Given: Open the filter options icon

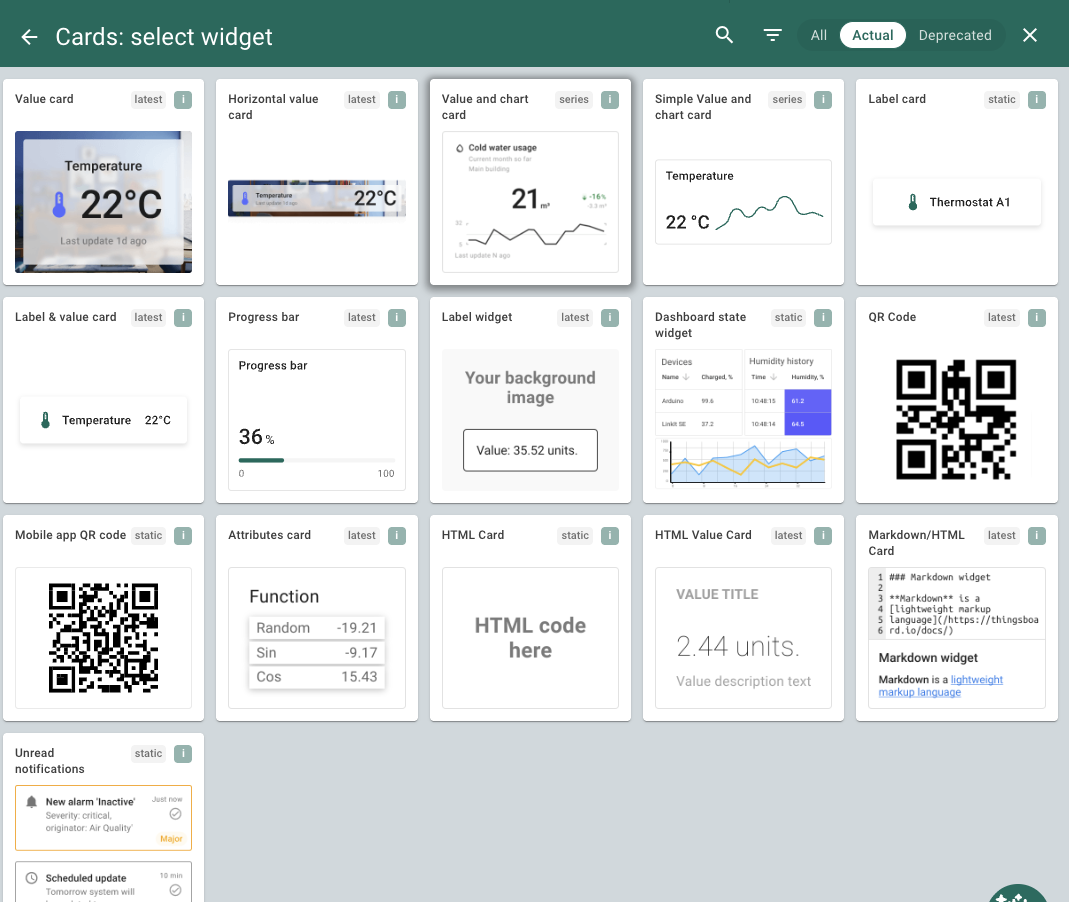Looking at the screenshot, I should click(x=772, y=35).
